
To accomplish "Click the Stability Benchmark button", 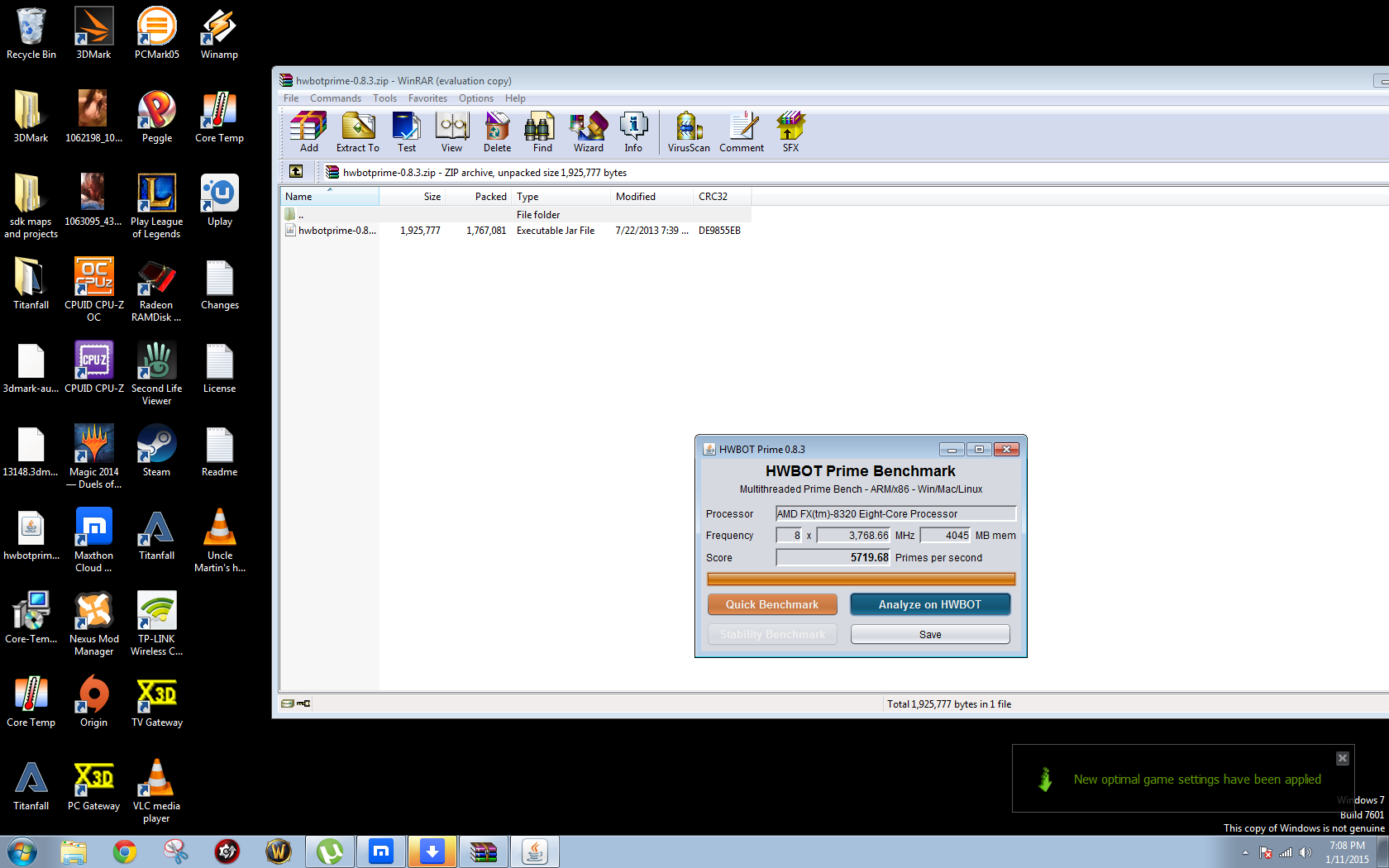I will click(x=772, y=634).
